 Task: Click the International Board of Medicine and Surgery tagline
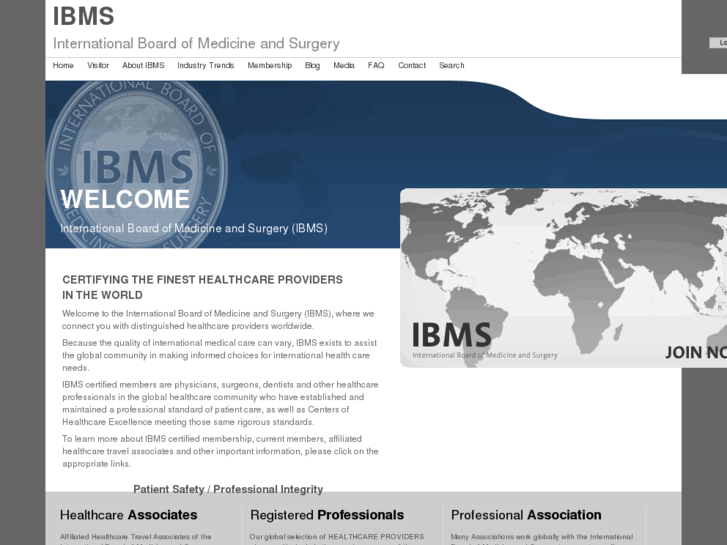(x=196, y=43)
